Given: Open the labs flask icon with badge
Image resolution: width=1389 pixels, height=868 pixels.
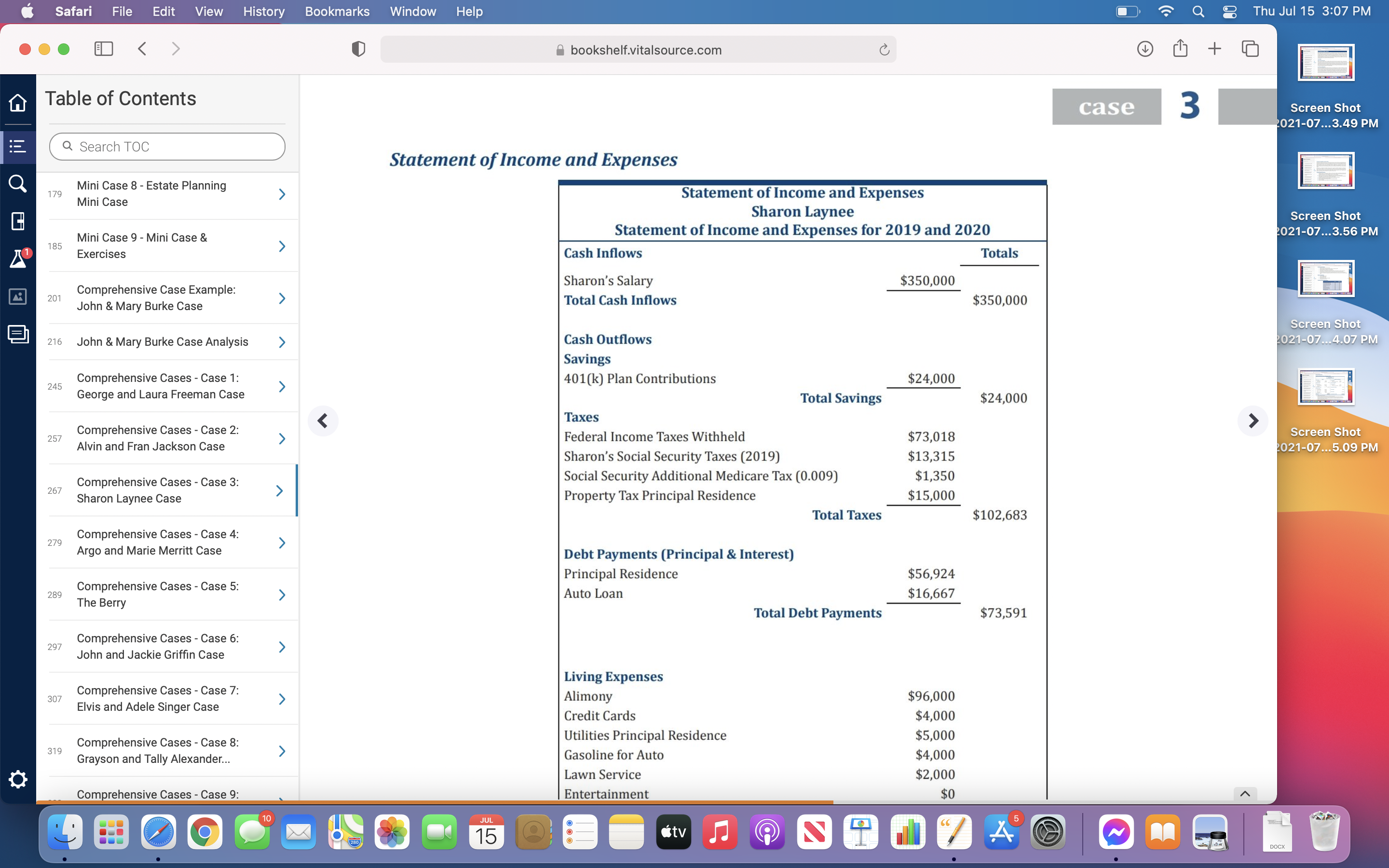Looking at the screenshot, I should pos(19,258).
